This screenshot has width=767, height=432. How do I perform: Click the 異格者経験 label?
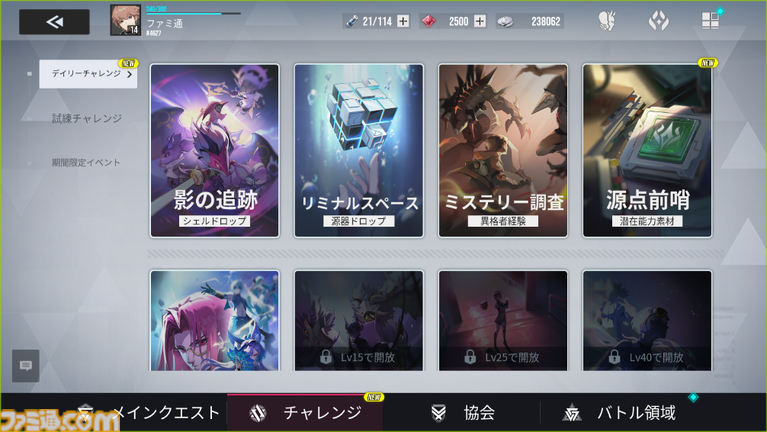(x=503, y=221)
